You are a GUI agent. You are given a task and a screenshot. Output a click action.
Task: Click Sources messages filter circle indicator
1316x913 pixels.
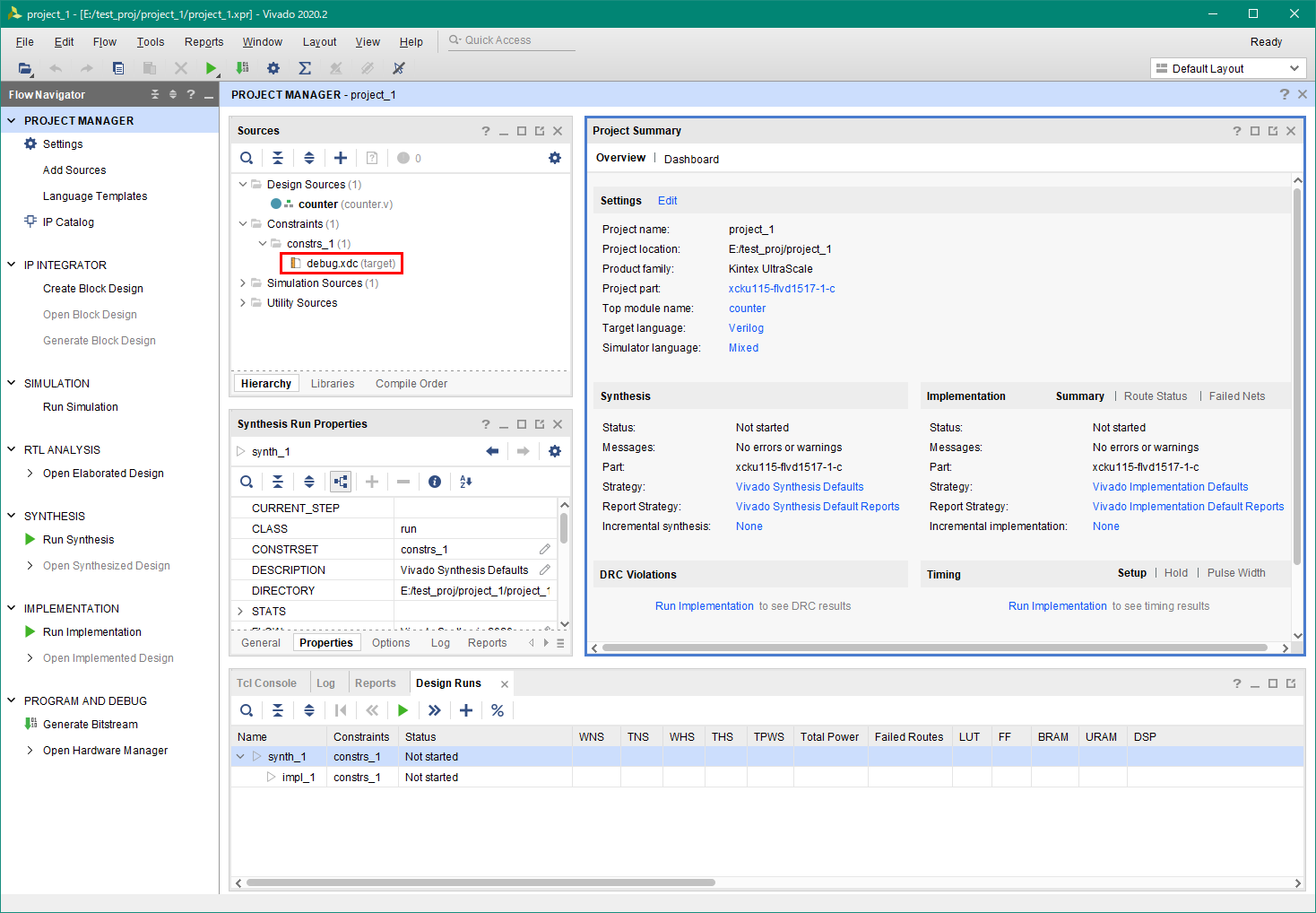[x=403, y=158]
